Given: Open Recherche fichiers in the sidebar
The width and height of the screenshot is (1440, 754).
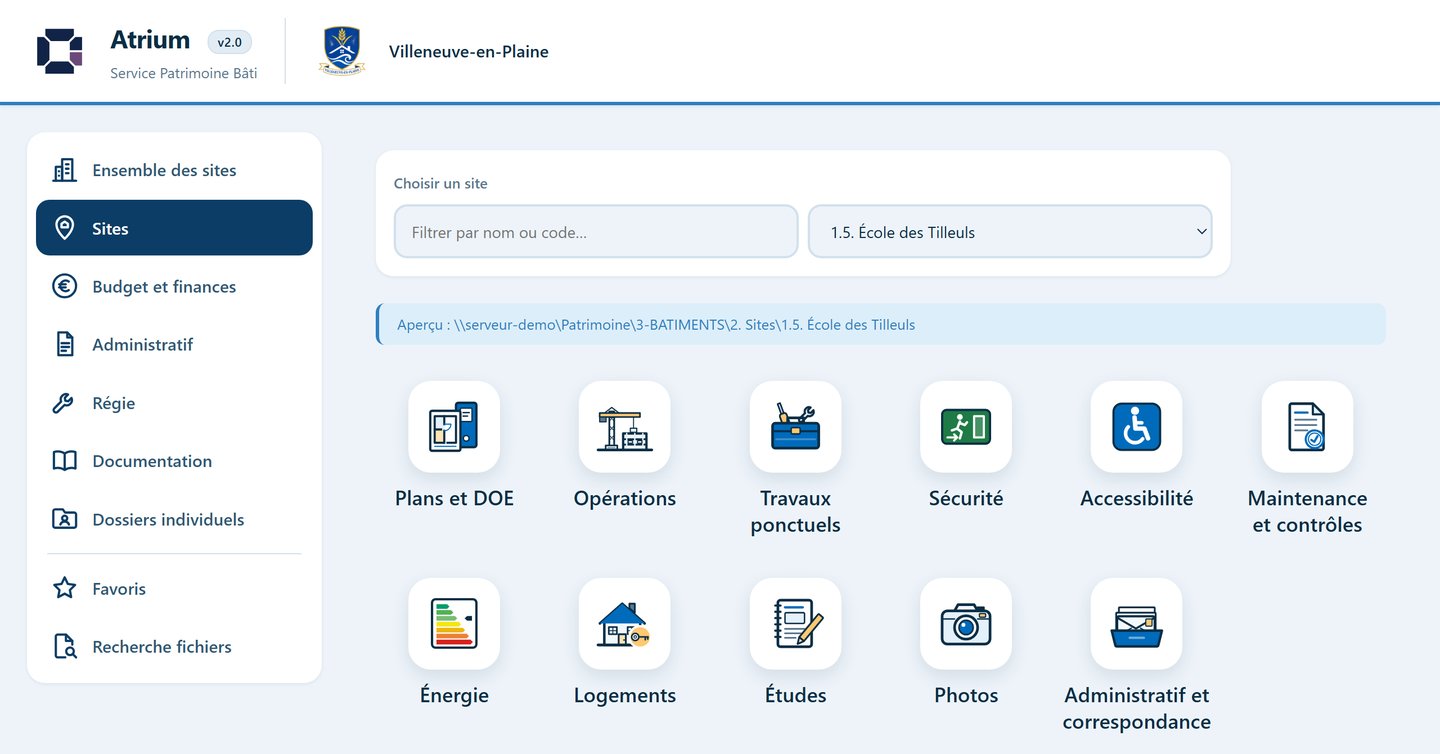Looking at the screenshot, I should [x=174, y=647].
